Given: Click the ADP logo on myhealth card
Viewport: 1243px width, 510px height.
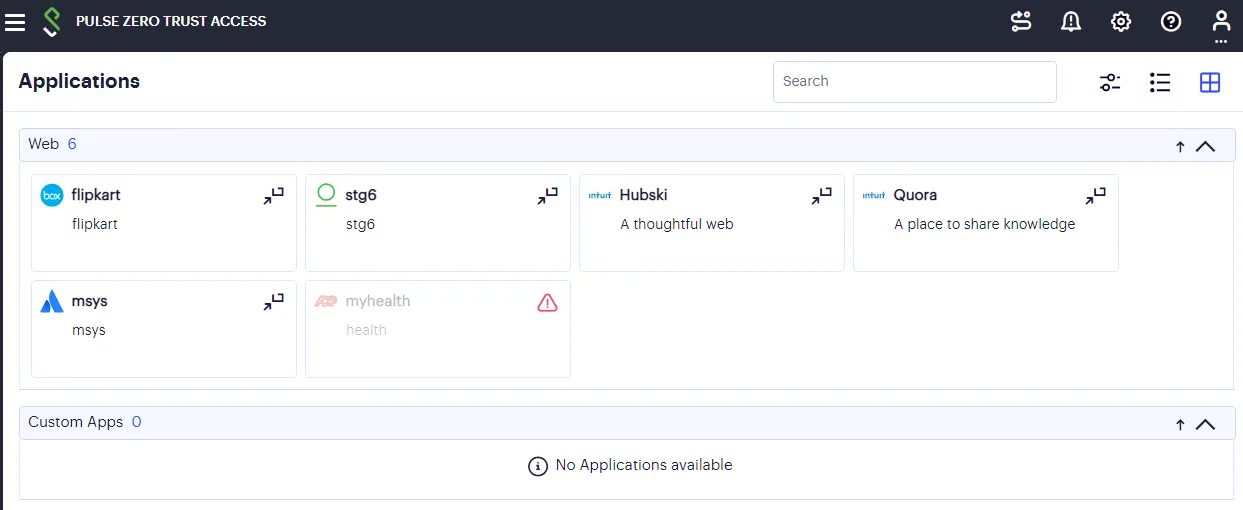Looking at the screenshot, I should [x=326, y=301].
